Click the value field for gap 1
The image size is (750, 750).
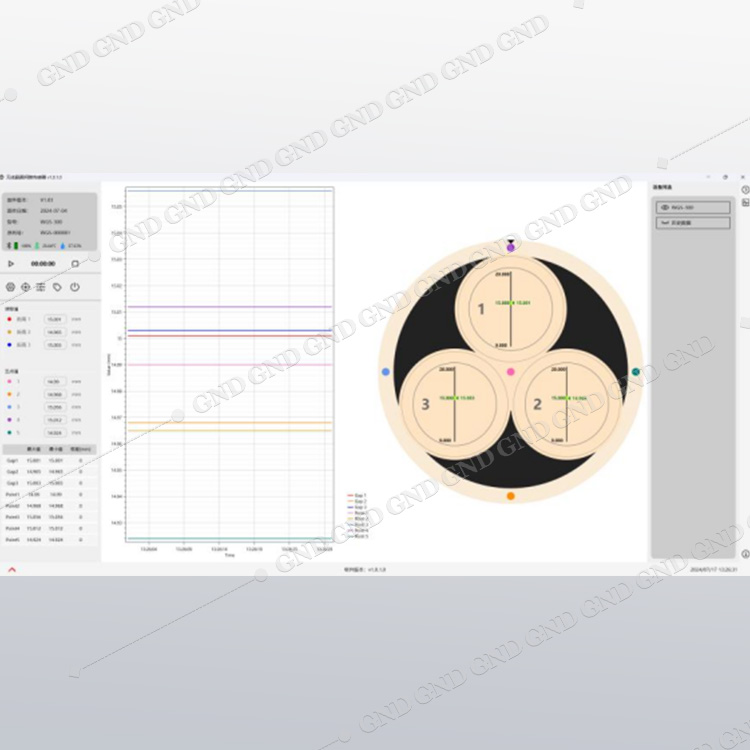click(x=55, y=319)
